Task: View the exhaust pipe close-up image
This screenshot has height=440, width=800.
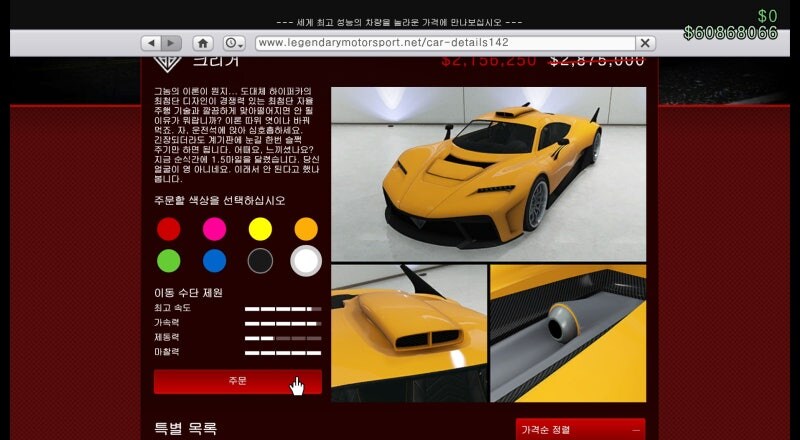Action: click(x=568, y=333)
